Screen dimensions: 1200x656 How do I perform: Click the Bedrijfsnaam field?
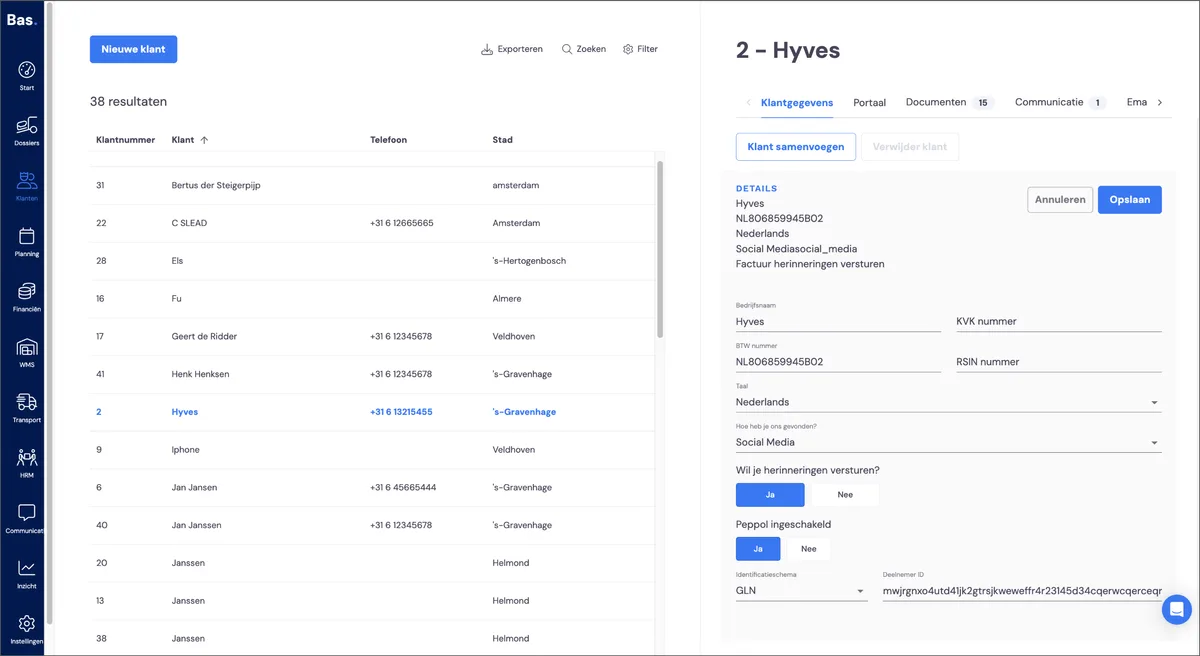tap(838, 321)
